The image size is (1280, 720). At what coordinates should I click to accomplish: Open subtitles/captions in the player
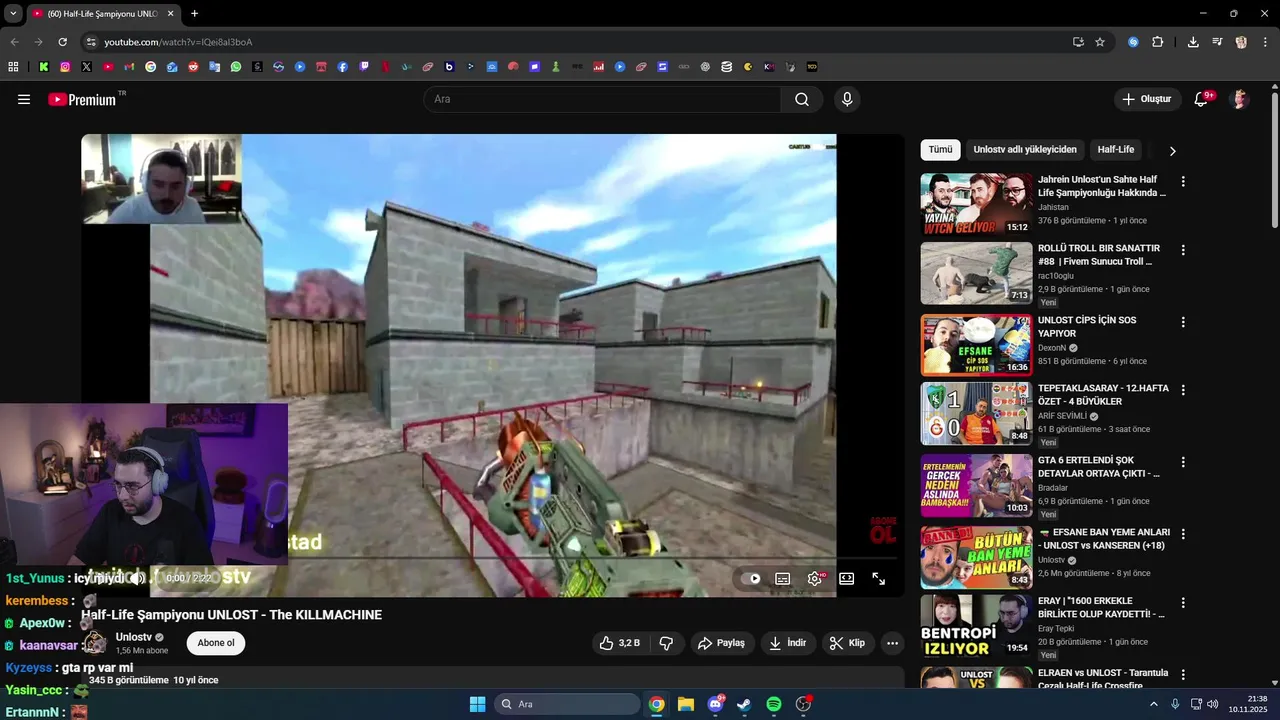coord(783,578)
